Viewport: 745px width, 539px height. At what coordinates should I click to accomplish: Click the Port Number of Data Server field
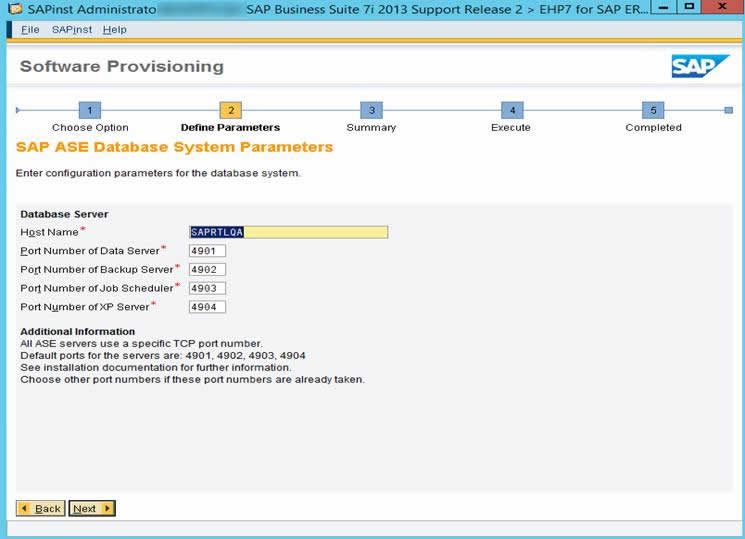[207, 250]
